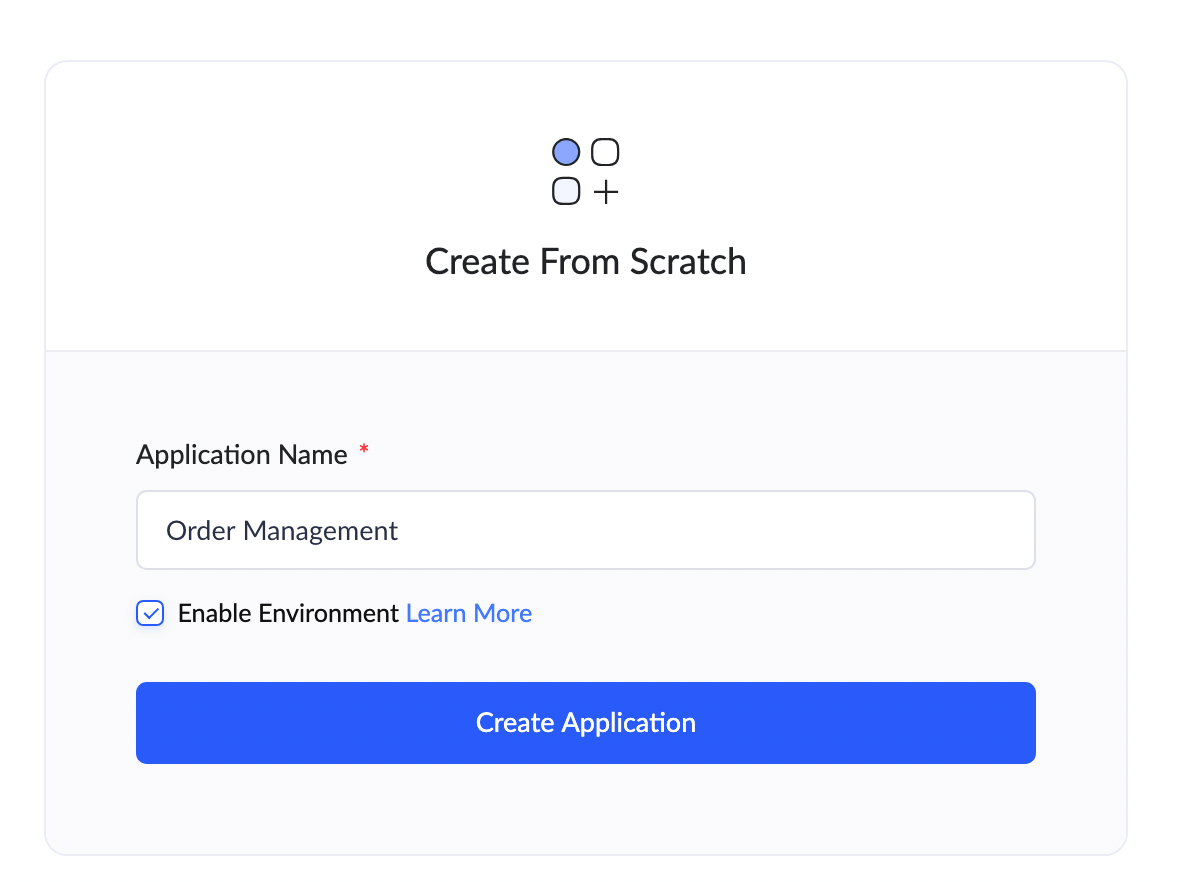Click the white header background beside the scratch icon
Viewport: 1198px width, 882px height.
pyautogui.click(x=840, y=172)
